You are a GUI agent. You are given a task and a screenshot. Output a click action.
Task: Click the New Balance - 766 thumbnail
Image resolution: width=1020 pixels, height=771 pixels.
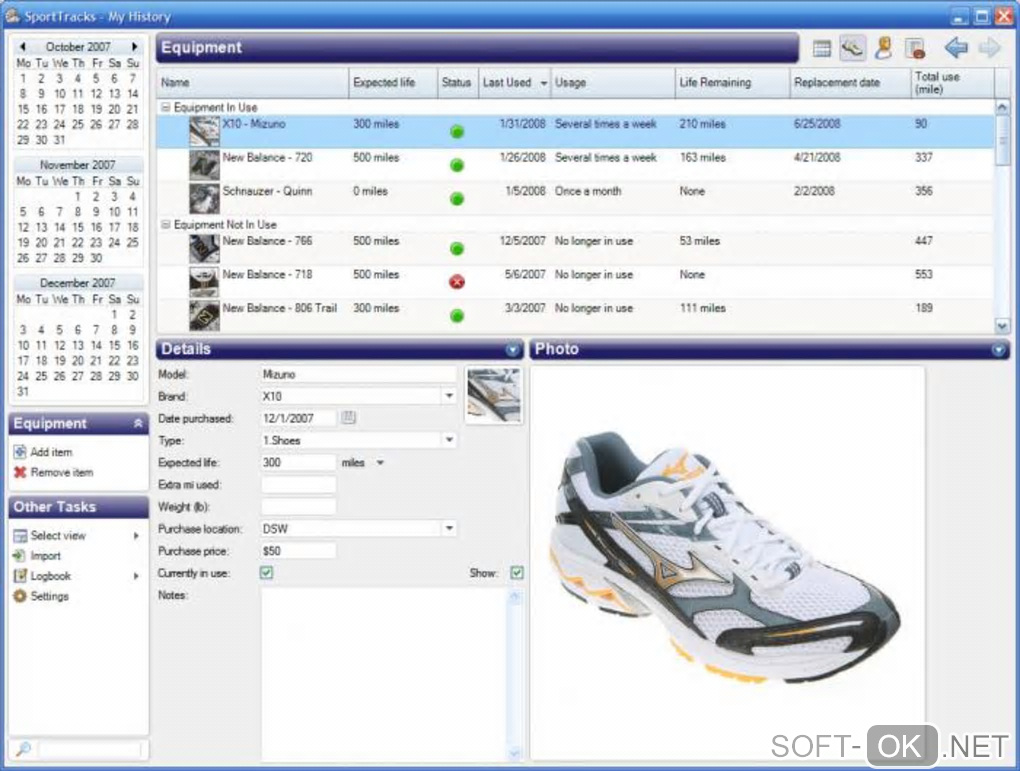pos(204,249)
